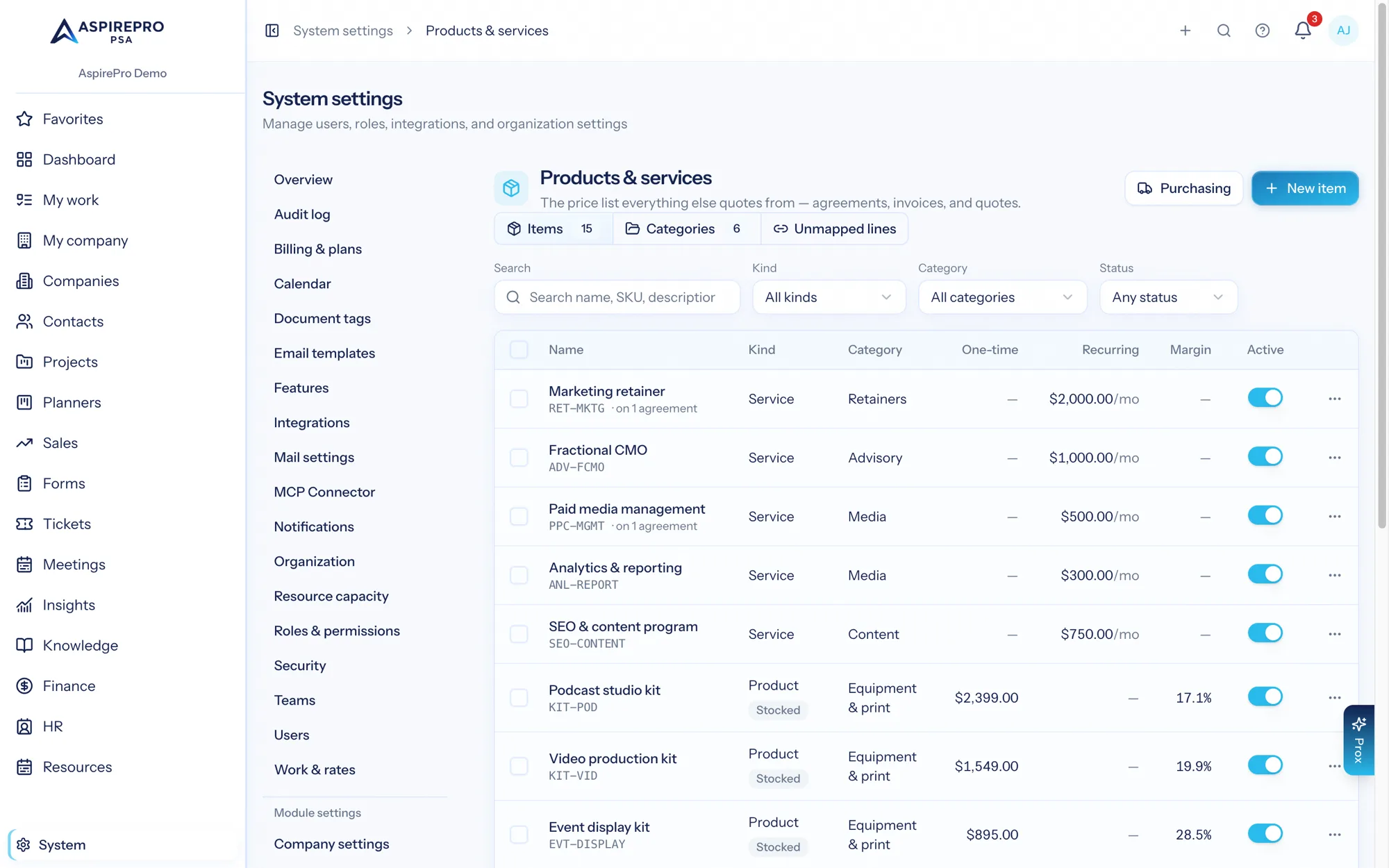
Task: Open the Projects folder icon
Action: click(x=24, y=362)
